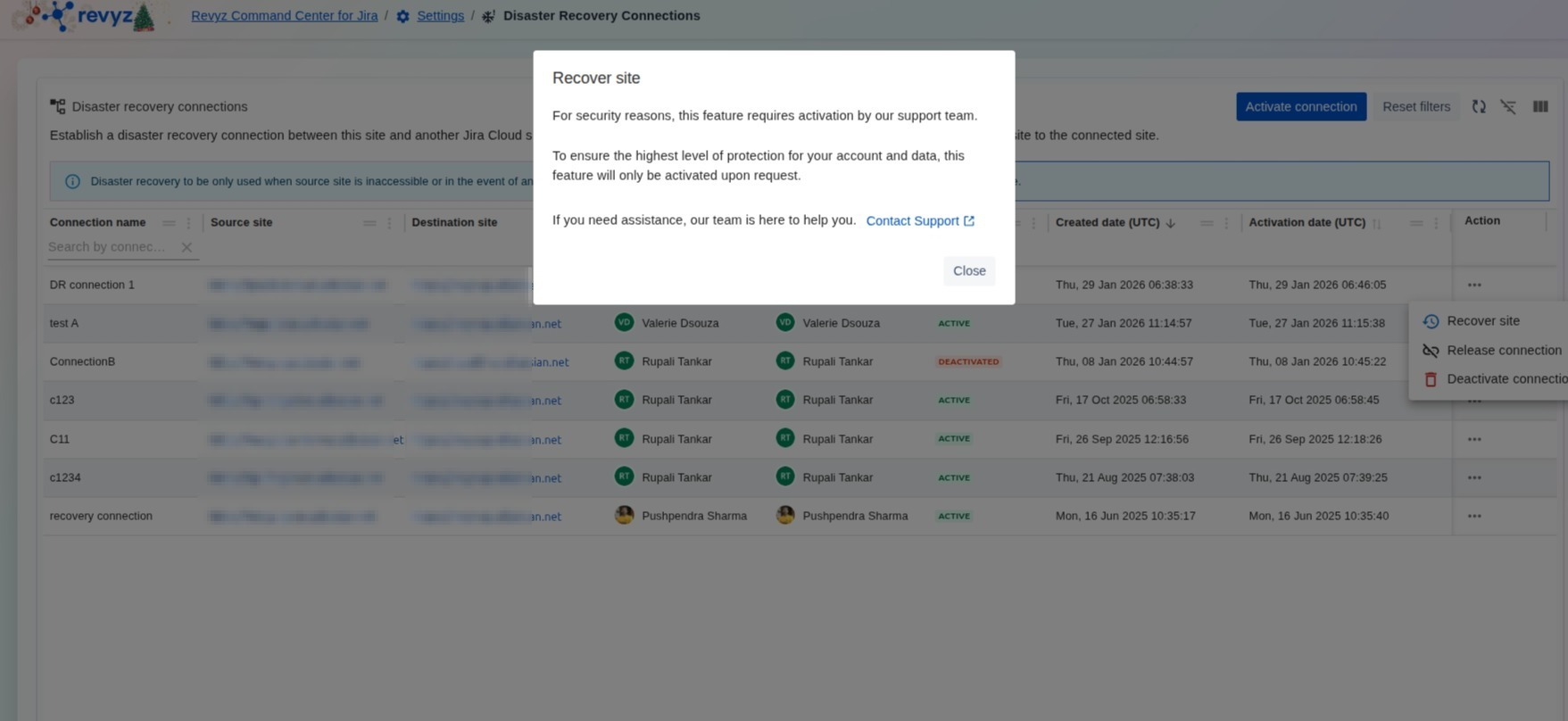Click the Deactivate connection trash icon
The height and width of the screenshot is (721, 1568).
tap(1431, 379)
